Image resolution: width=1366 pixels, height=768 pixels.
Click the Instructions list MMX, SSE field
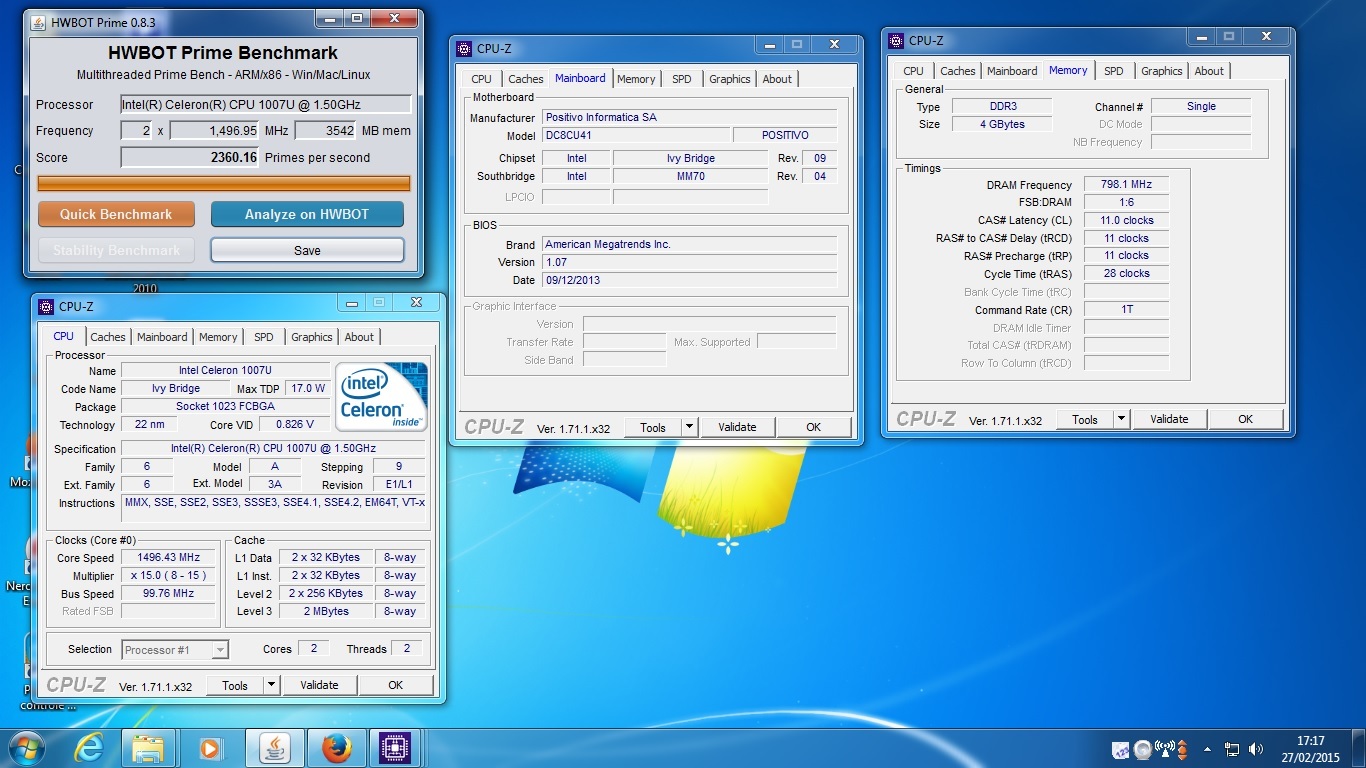(275, 508)
